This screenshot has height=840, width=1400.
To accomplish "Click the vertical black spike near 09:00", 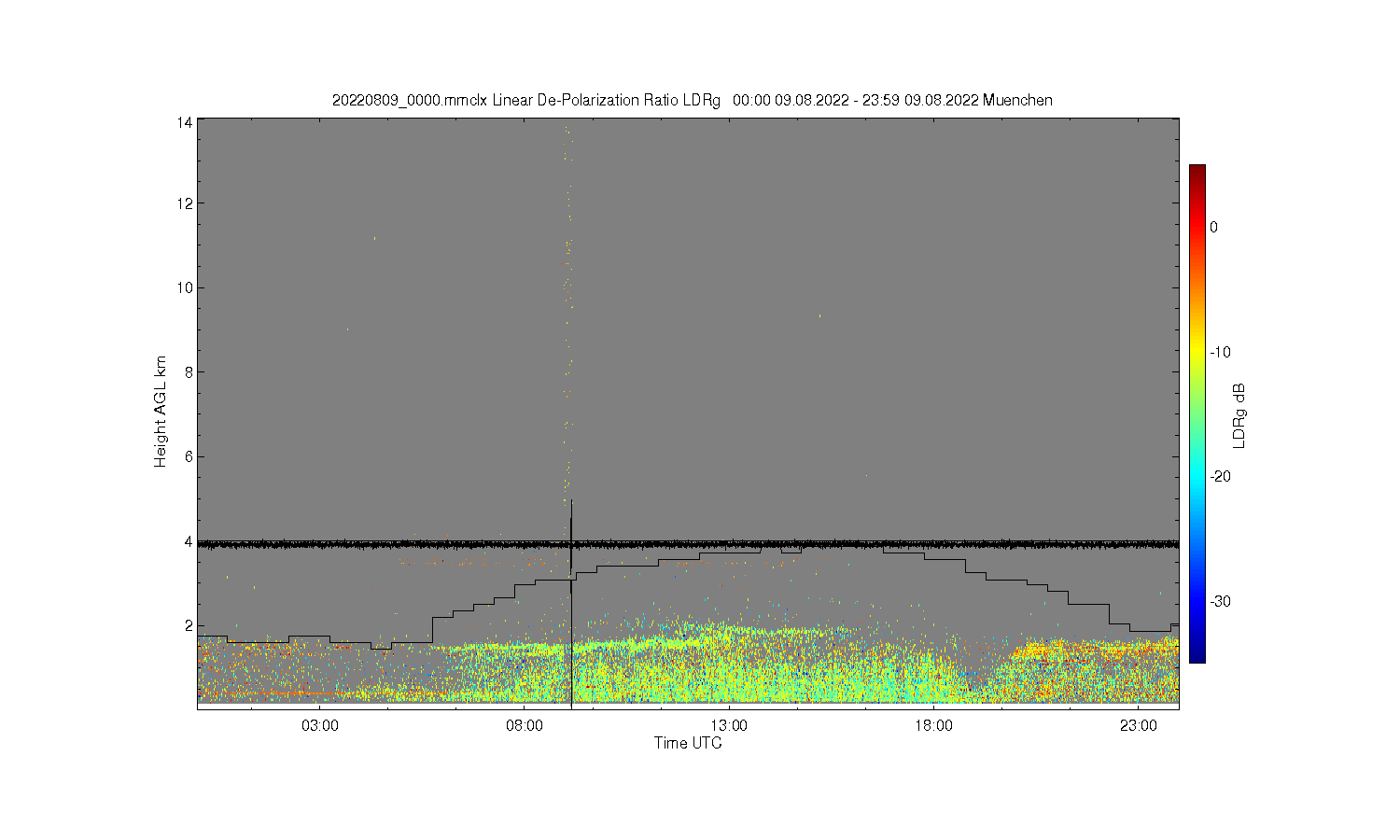I will pyautogui.click(x=571, y=603).
